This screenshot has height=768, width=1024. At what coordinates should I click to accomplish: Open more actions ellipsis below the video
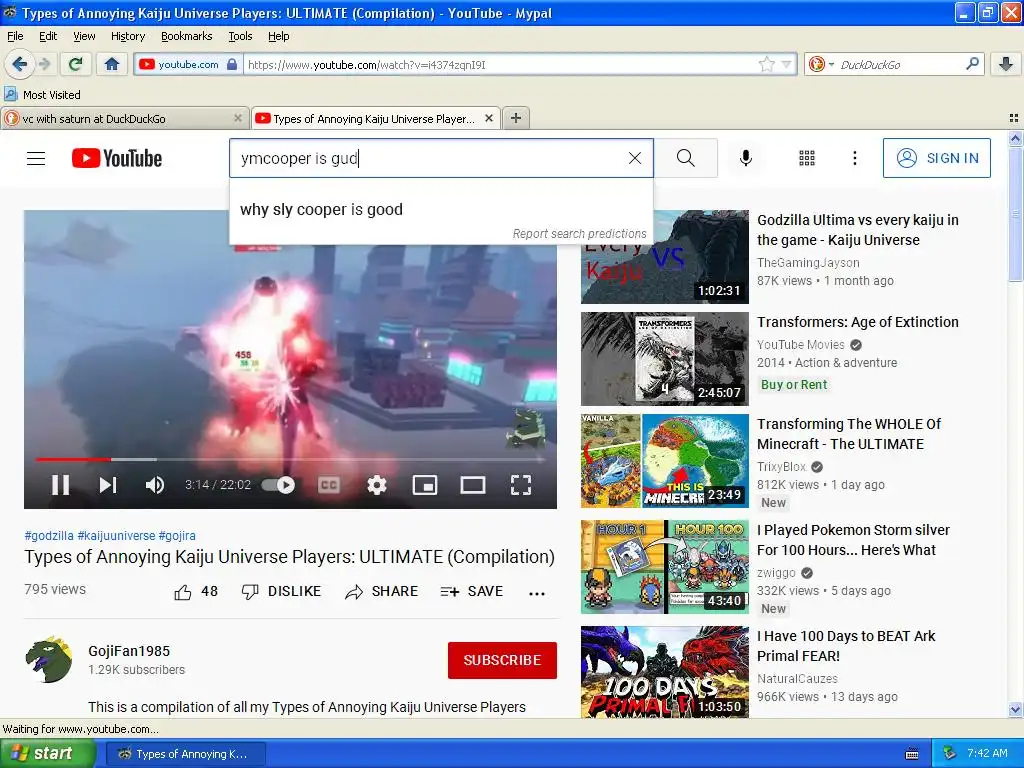(x=537, y=593)
